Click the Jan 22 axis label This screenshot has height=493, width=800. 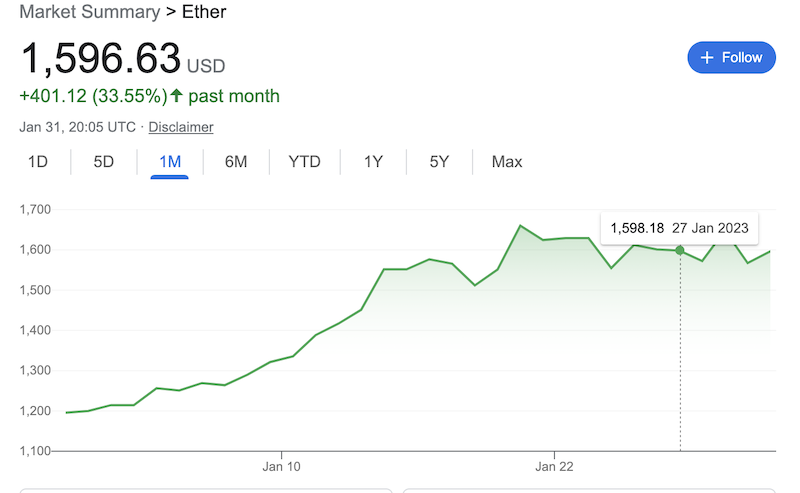pyautogui.click(x=554, y=466)
